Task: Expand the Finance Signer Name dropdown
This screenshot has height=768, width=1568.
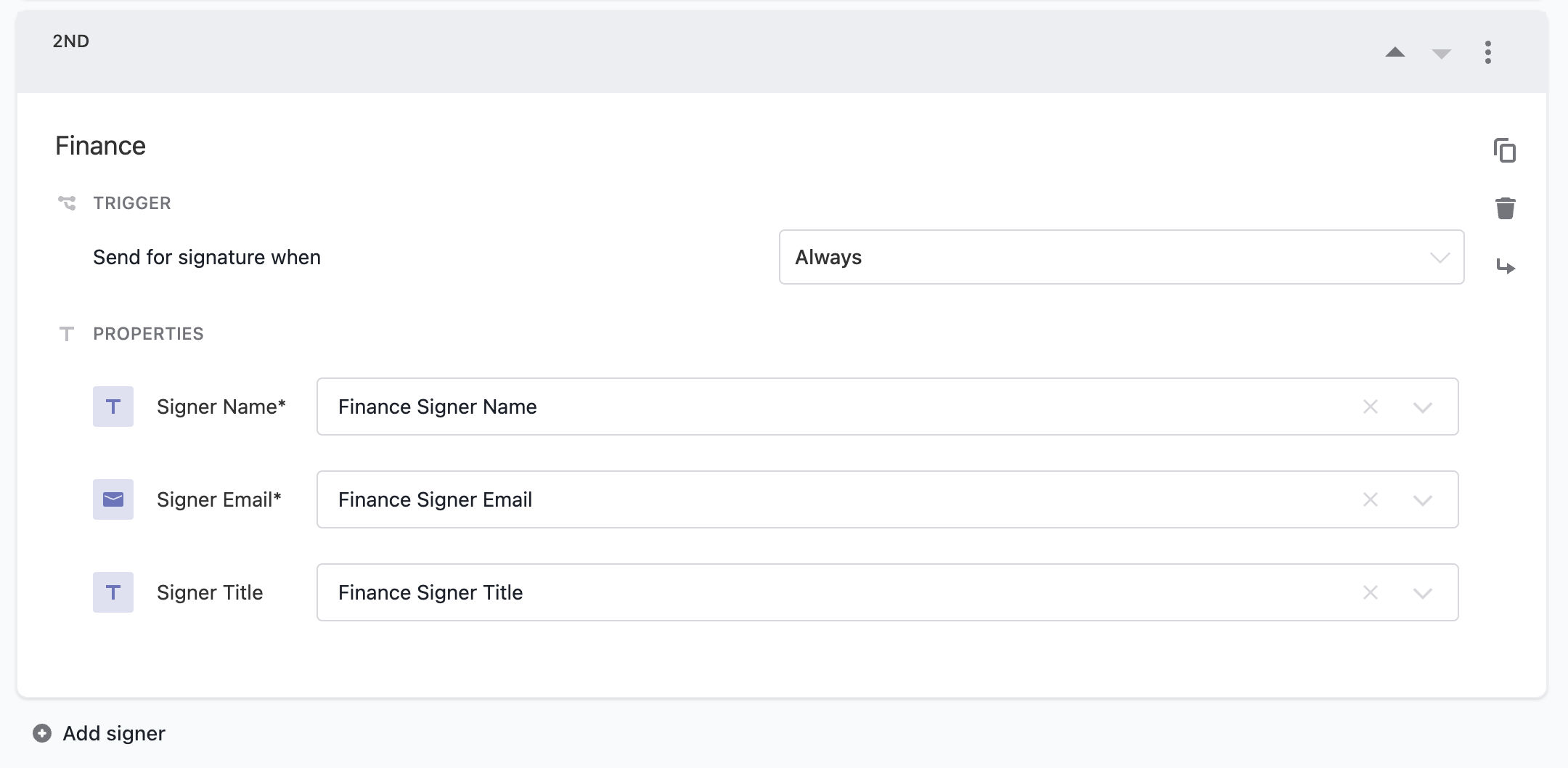Action: 1421,407
